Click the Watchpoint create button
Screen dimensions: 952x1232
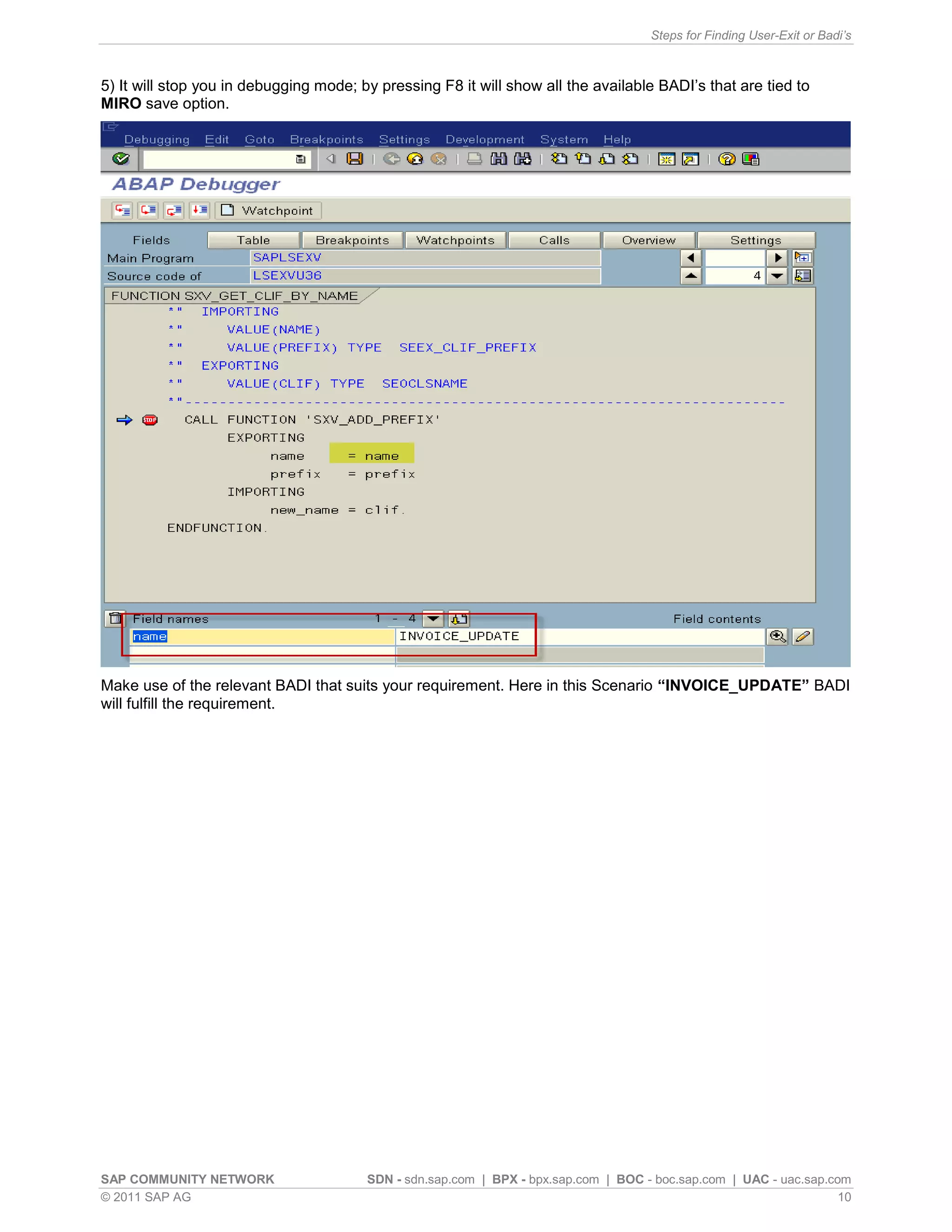coord(269,211)
